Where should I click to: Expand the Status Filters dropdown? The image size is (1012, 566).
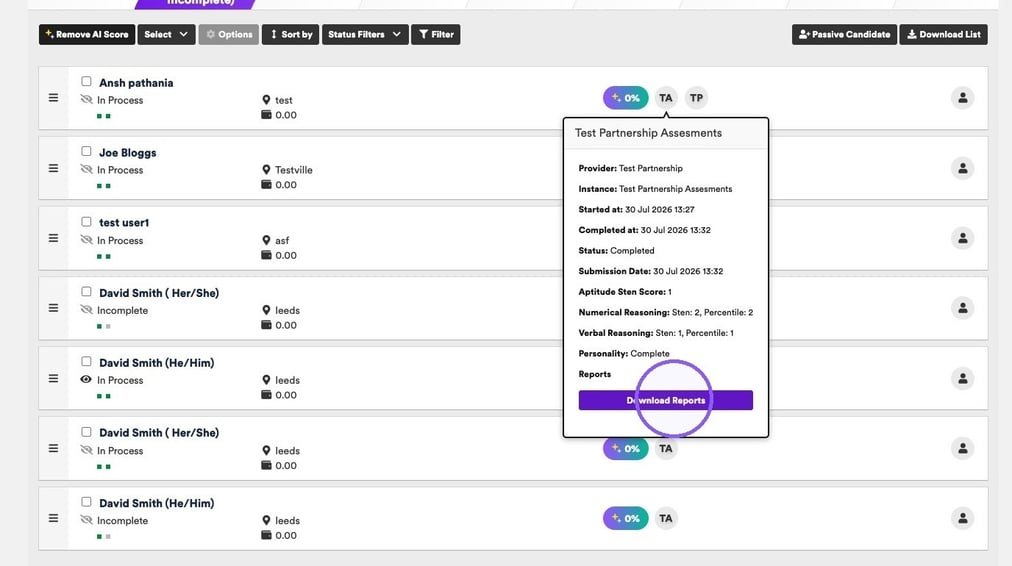click(365, 34)
